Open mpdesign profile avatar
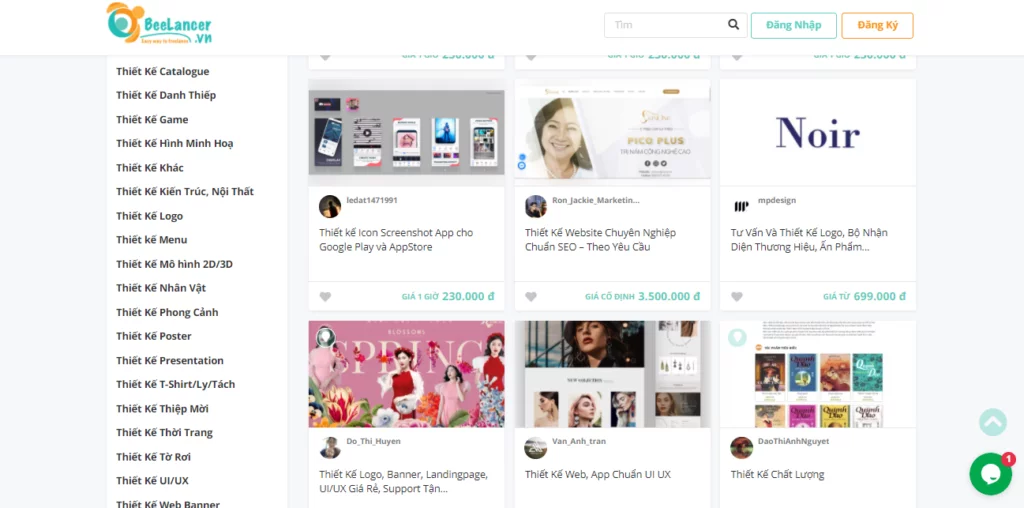The width and height of the screenshot is (1024, 508). (741, 206)
